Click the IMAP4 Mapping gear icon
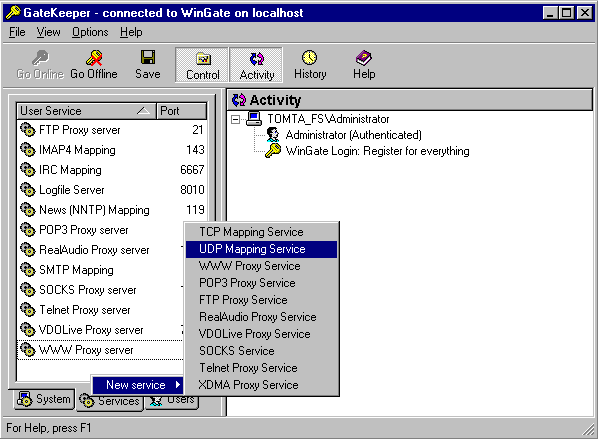Image resolution: width=598 pixels, height=439 pixels. pyautogui.click(x=27, y=150)
